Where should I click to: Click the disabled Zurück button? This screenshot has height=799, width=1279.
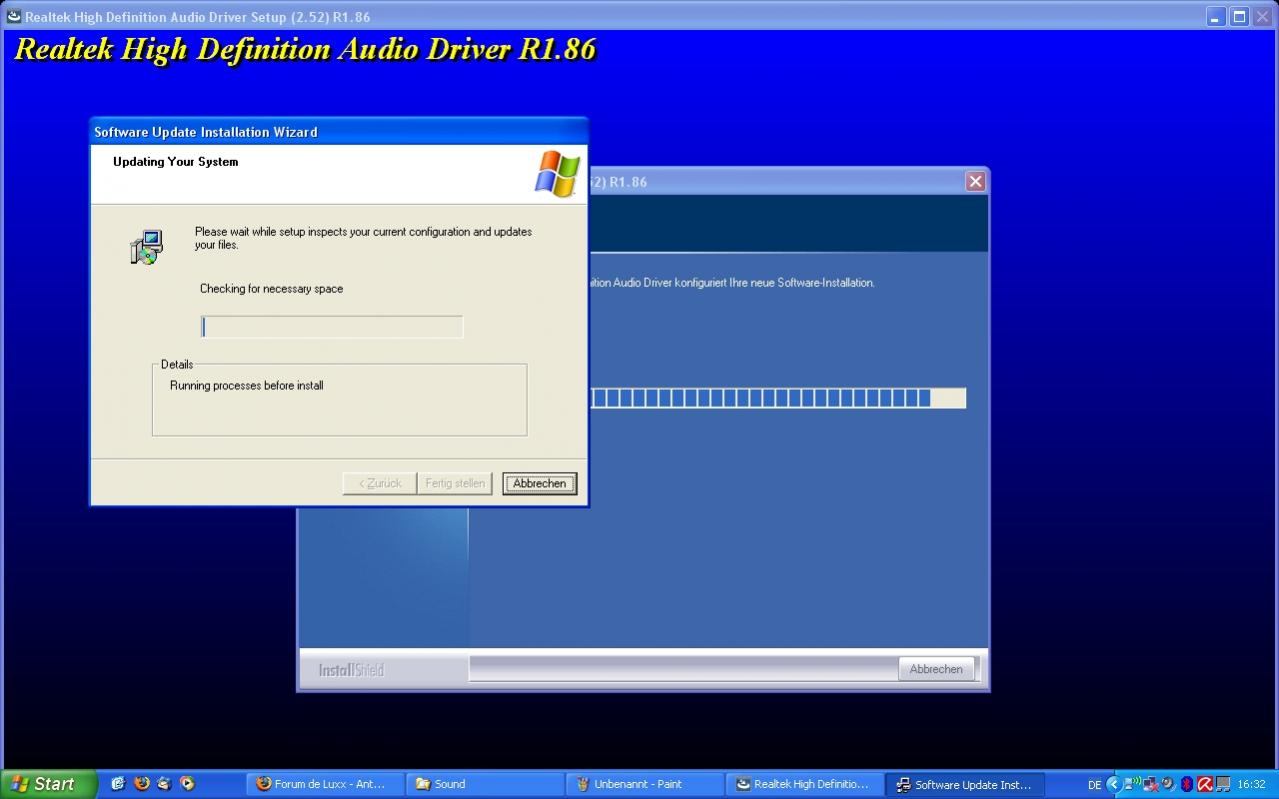click(x=380, y=483)
